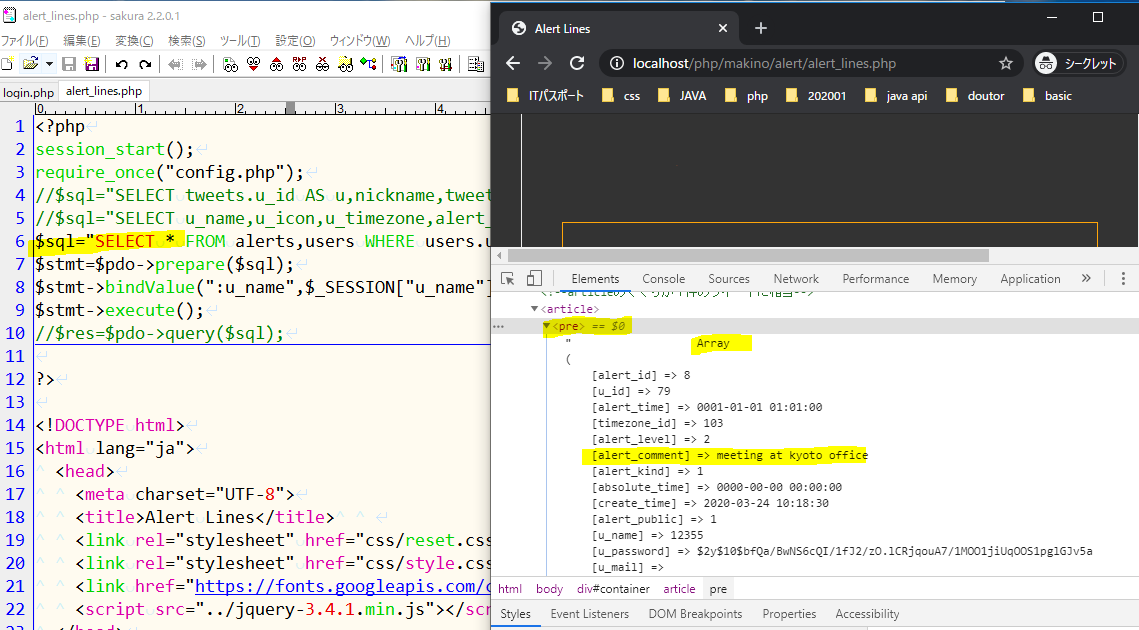Click the redo arrow in editor toolbar
1139x630 pixels.
point(145,64)
